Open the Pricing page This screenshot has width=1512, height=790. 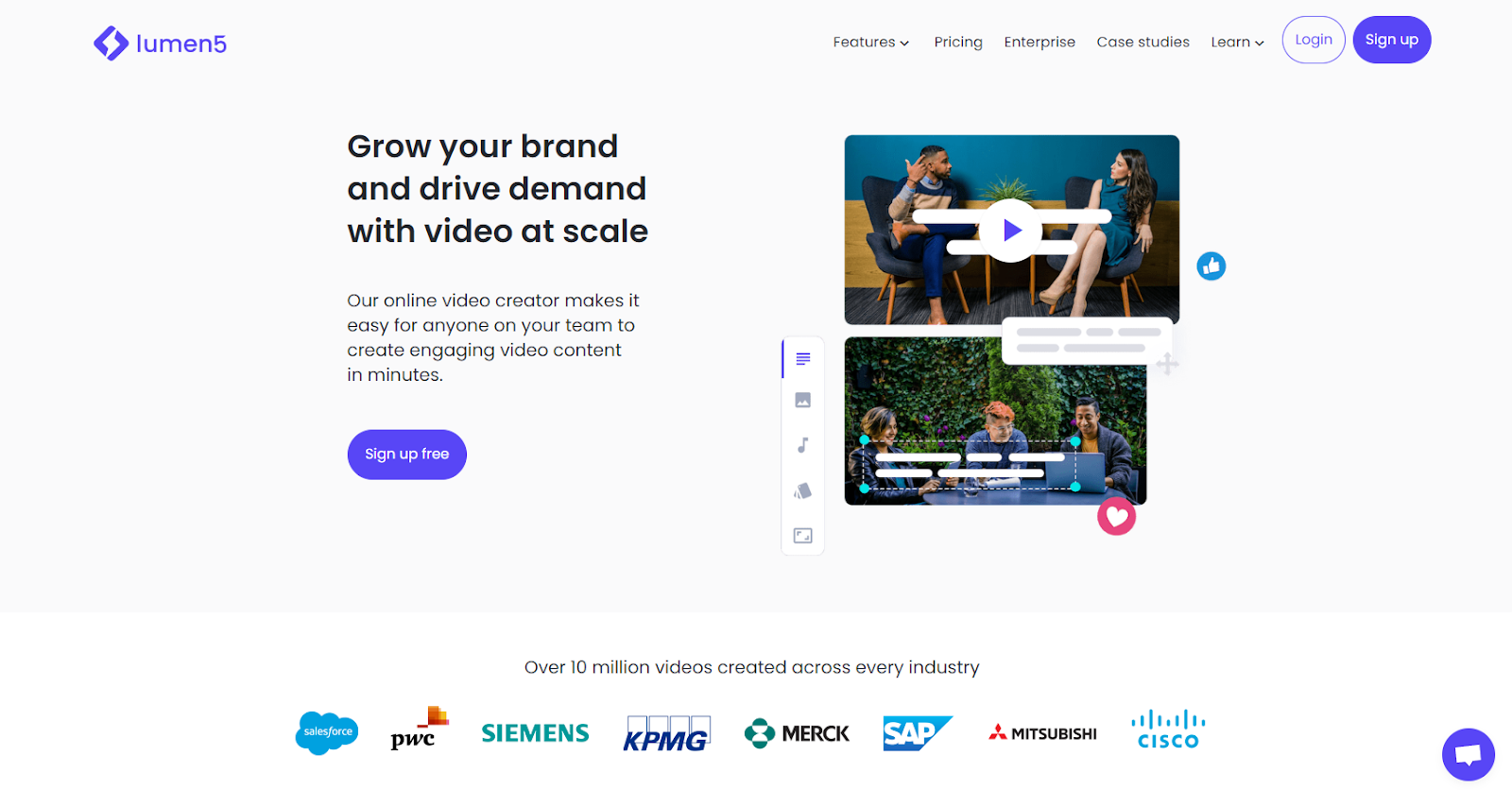point(958,43)
